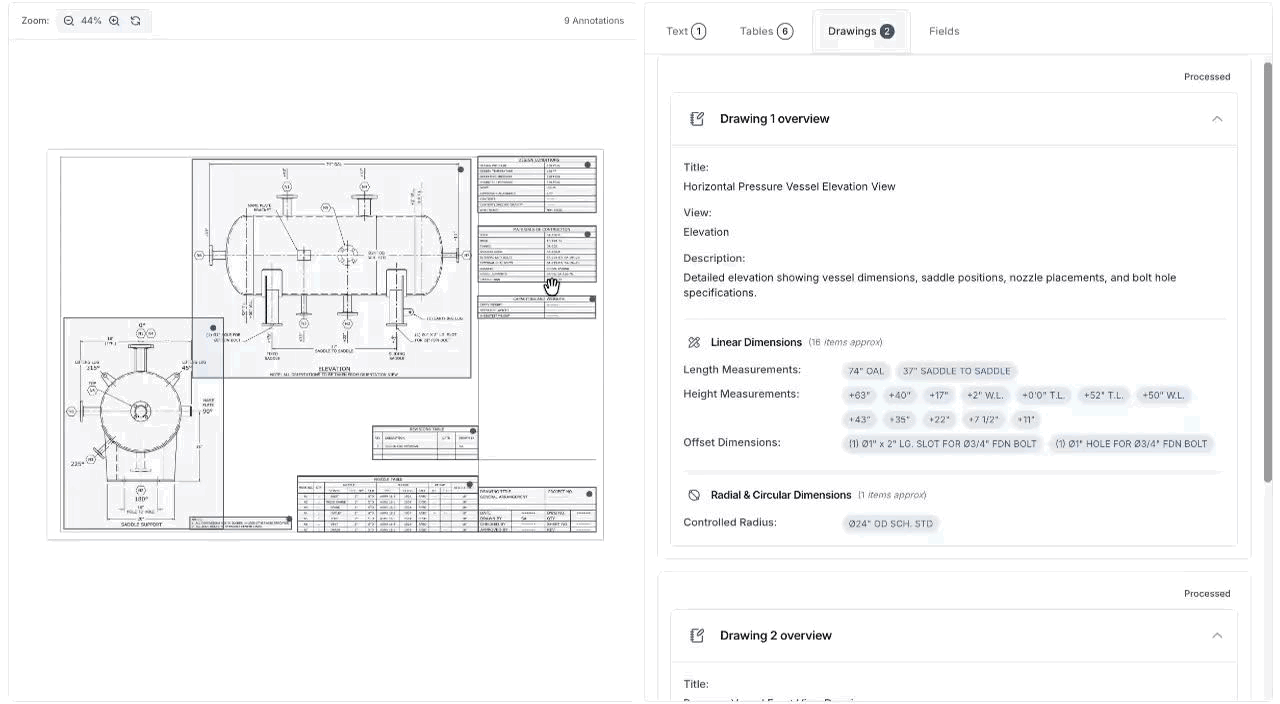Click the Ø24" OD SCH. STD chip

point(891,524)
